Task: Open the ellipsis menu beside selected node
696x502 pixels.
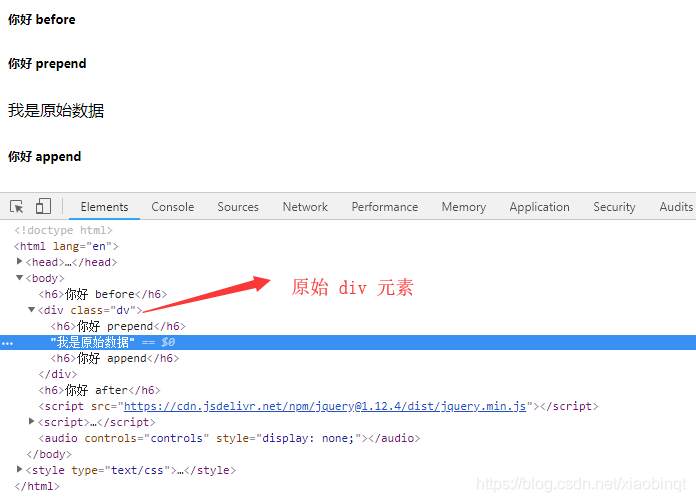Action: (8, 343)
